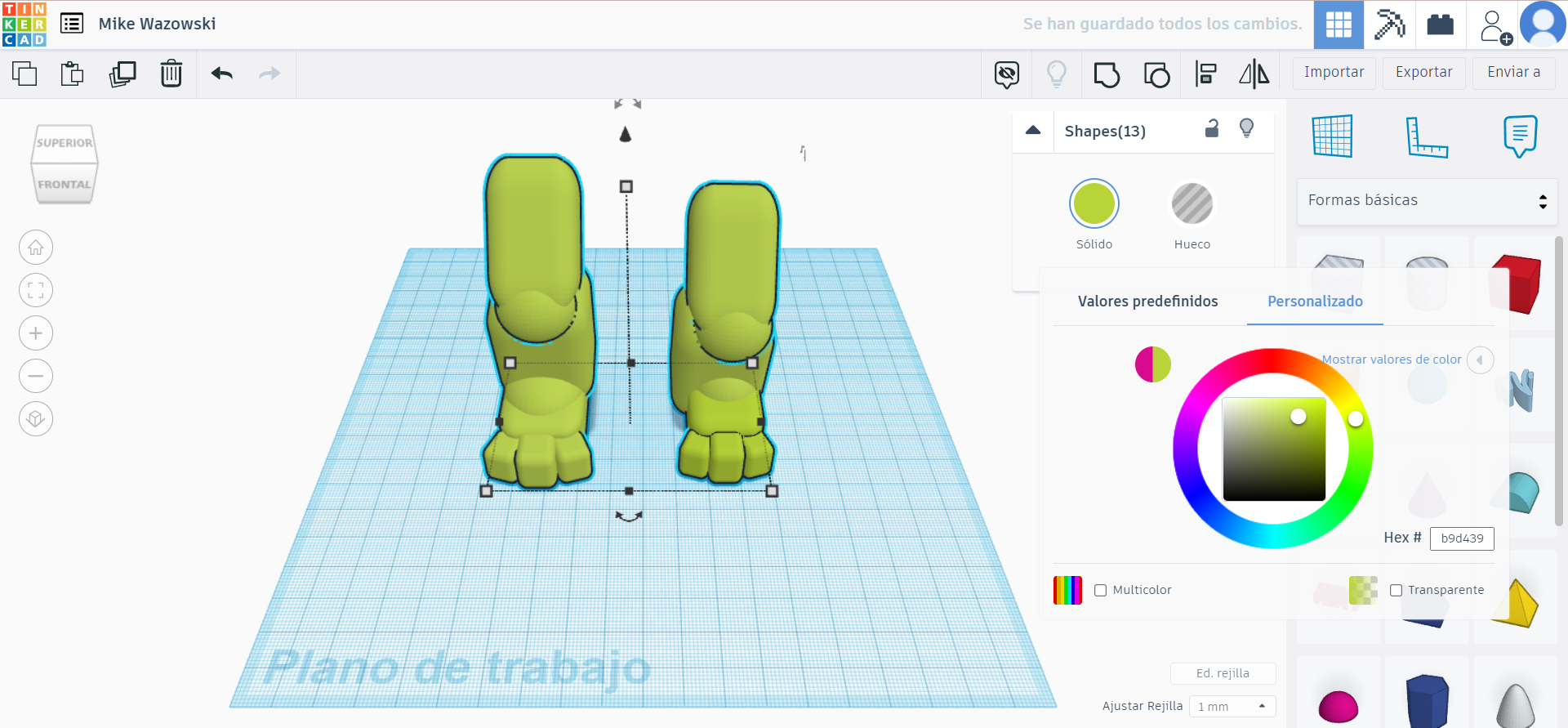This screenshot has height=728, width=1568.
Task: Toggle lock on selected shapes
Action: pos(1212,128)
